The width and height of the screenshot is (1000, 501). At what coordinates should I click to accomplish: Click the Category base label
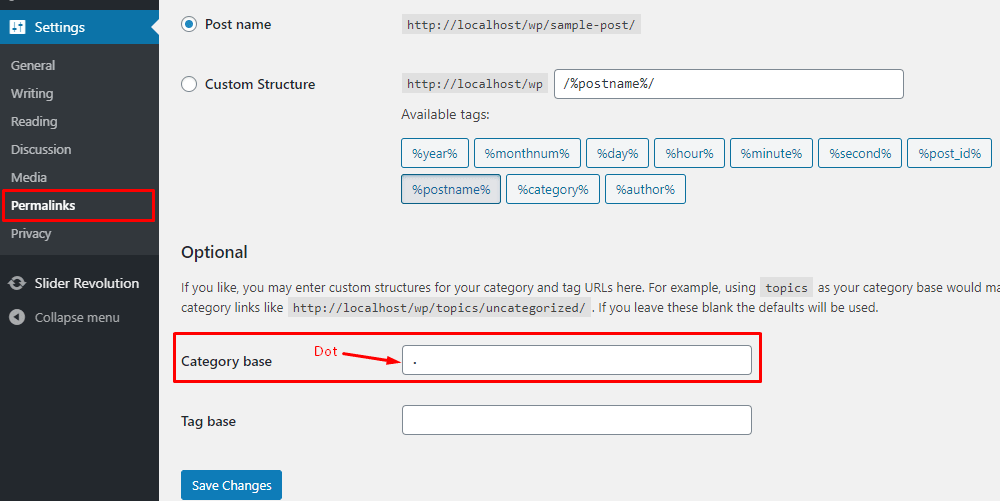tap(226, 361)
